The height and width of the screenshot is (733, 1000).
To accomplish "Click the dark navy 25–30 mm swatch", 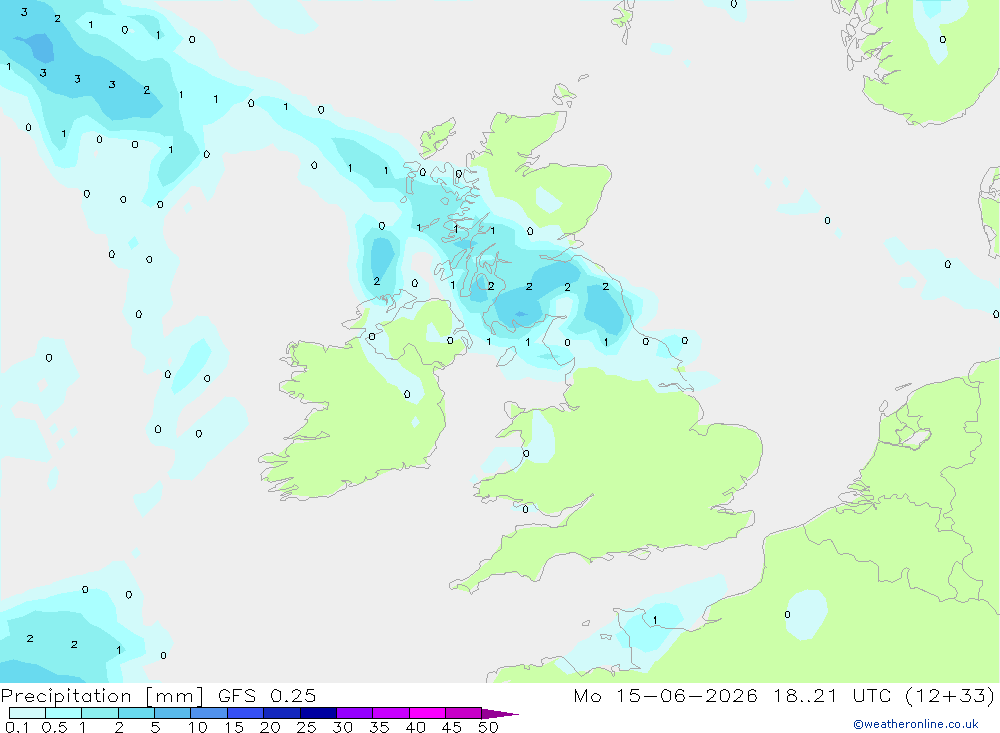I will [318, 713].
